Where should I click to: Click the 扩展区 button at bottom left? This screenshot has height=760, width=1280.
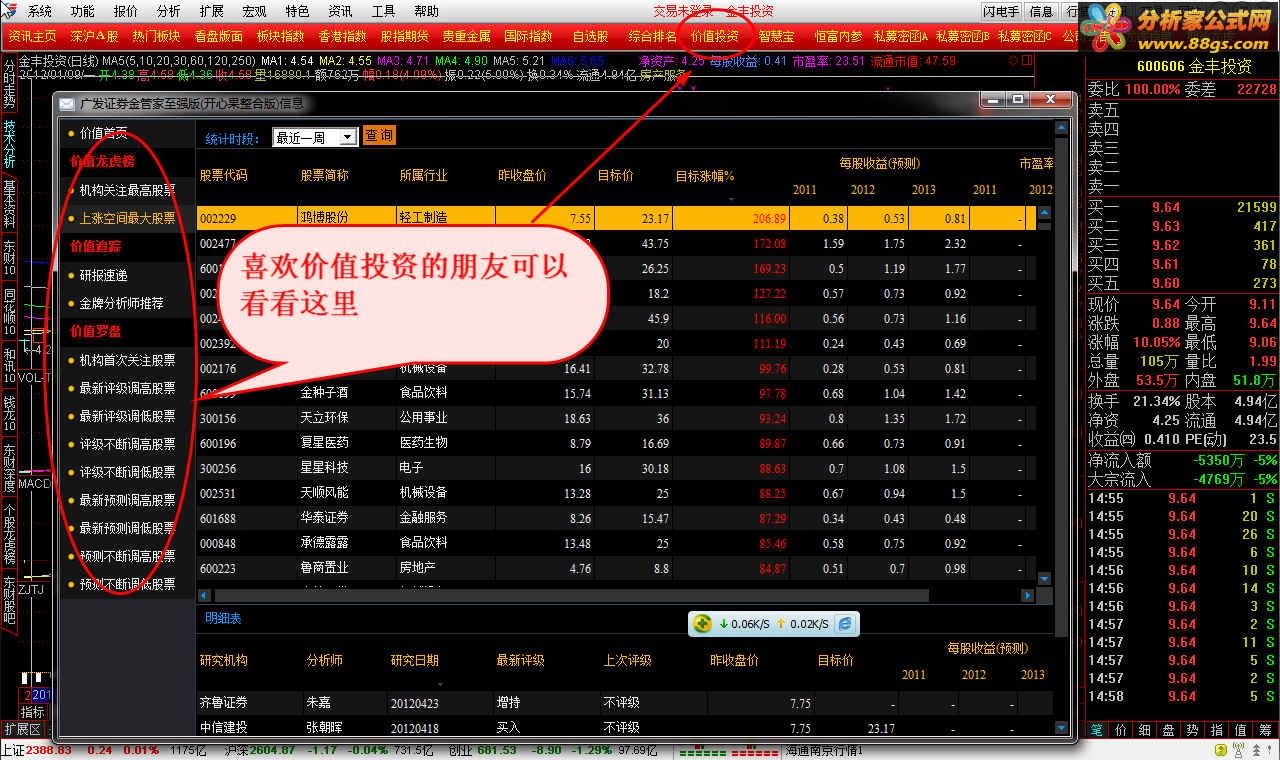22,730
